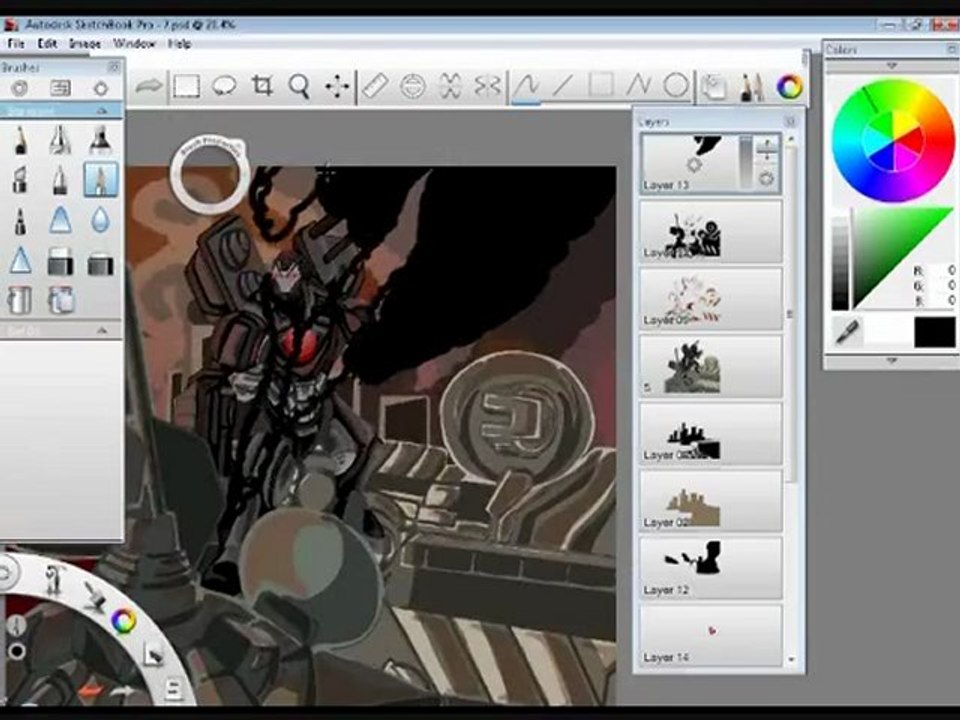960x720 pixels.
Task: Toggle X-axis symmetry
Action: pyautogui.click(x=450, y=86)
